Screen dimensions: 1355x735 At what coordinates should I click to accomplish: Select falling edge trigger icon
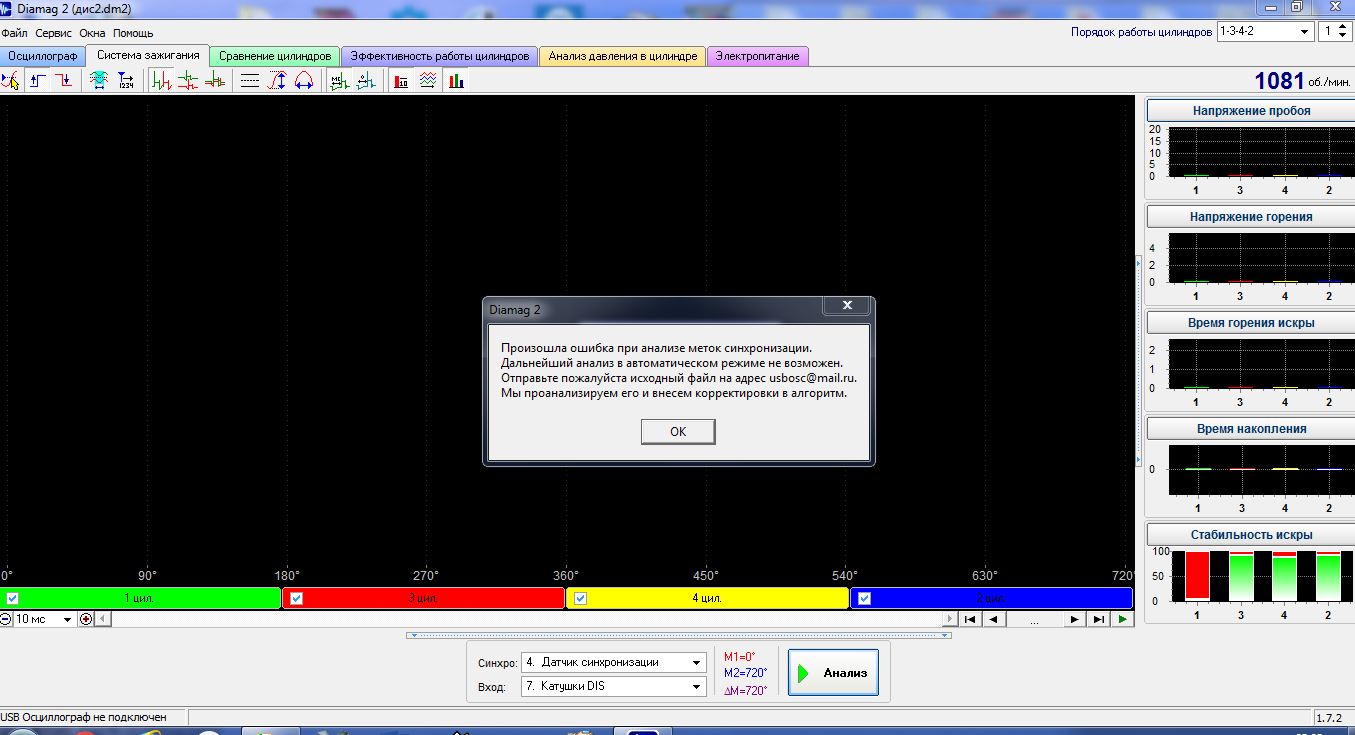(x=64, y=81)
